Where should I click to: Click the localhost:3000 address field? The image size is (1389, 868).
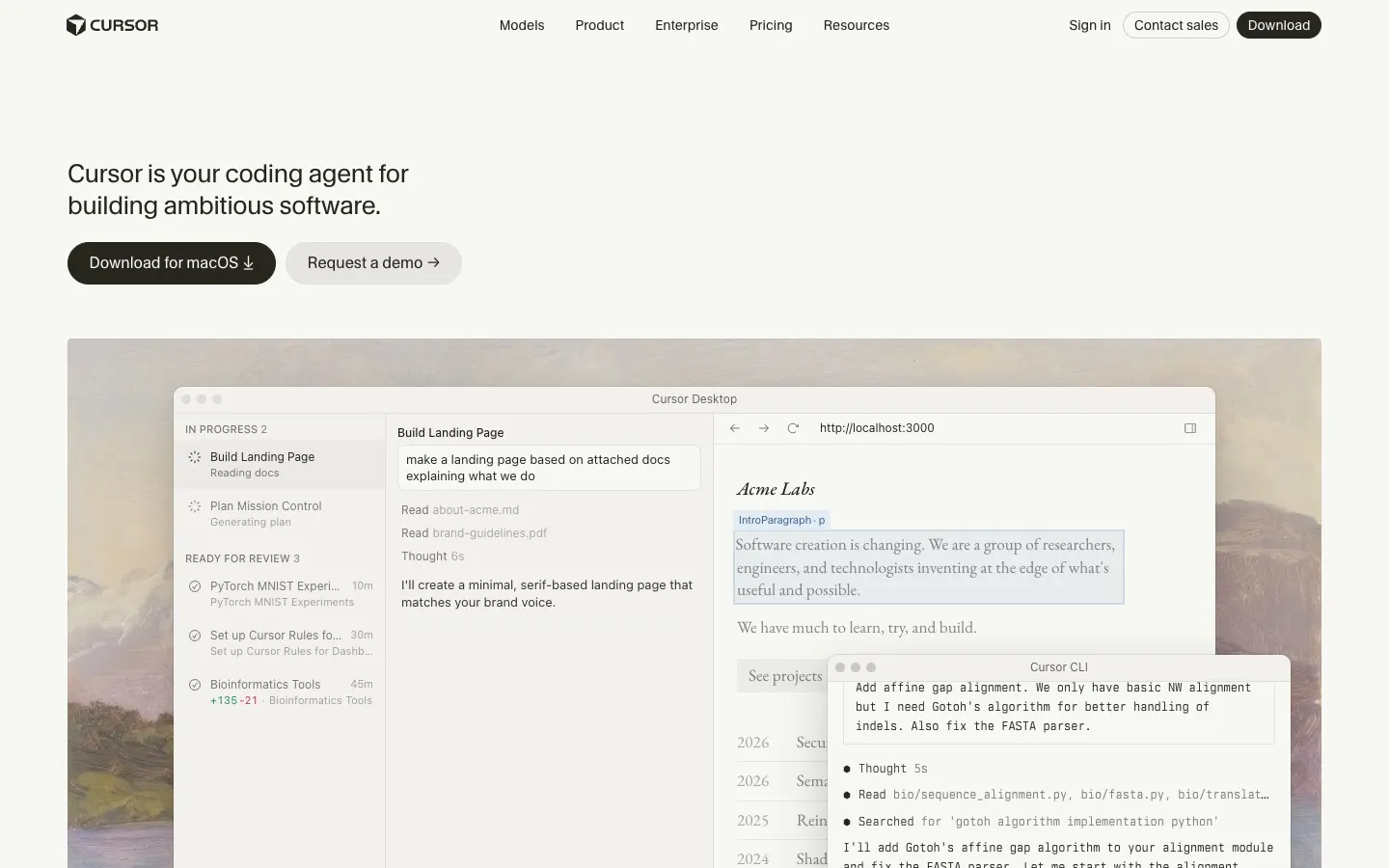click(x=877, y=428)
